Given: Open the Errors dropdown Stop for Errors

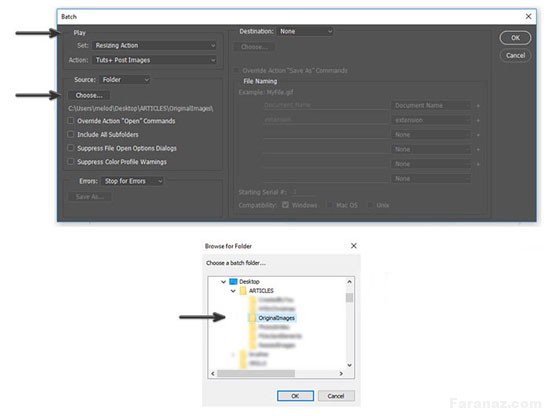Looking at the screenshot, I should (133, 181).
